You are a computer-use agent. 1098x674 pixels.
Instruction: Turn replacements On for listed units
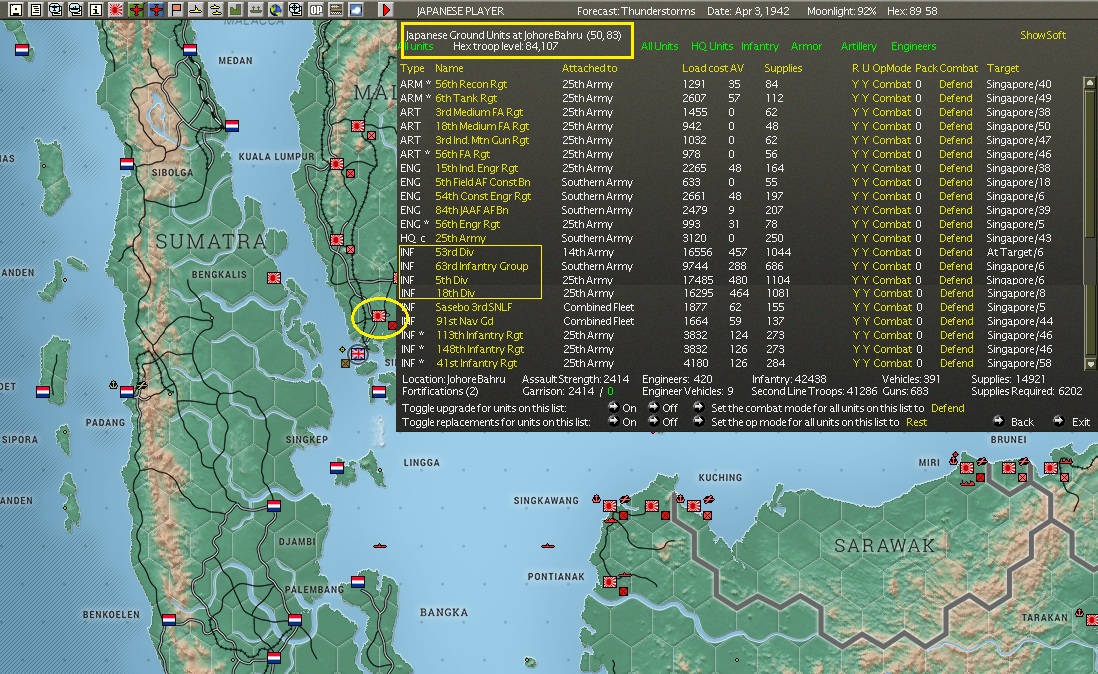[x=622, y=422]
